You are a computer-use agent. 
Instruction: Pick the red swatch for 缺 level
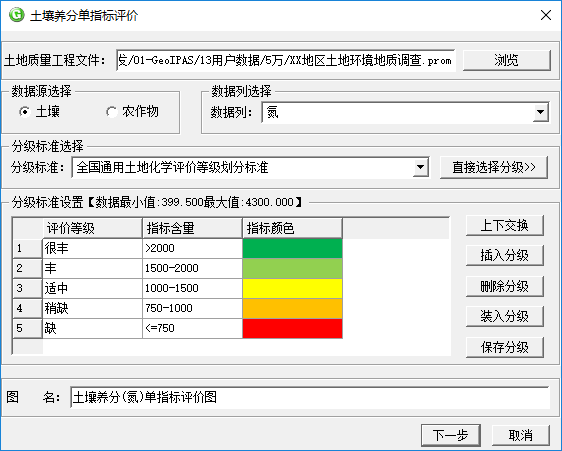292,328
